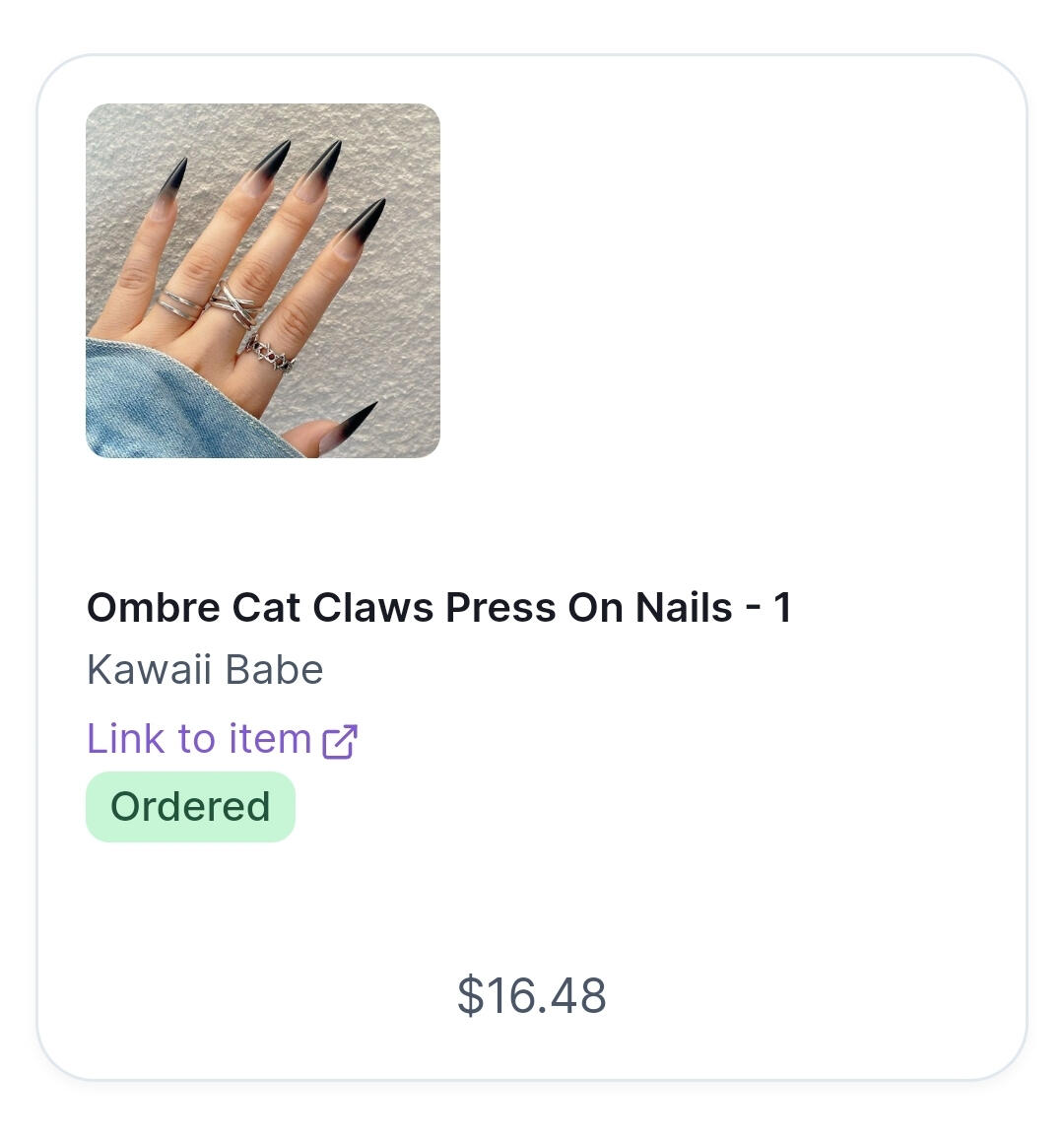
Task: Follow the "Link to item" hyperlink
Action: tap(222, 739)
